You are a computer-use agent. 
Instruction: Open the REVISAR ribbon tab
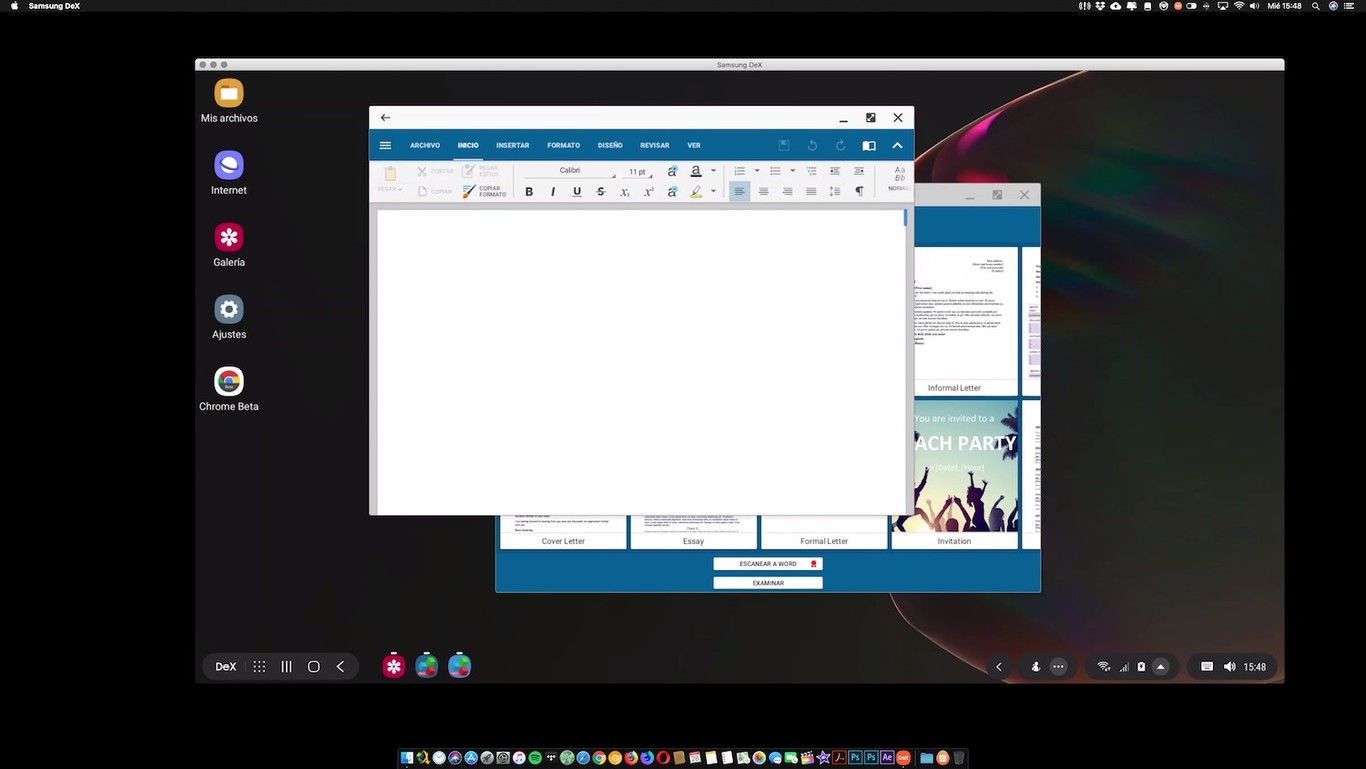click(x=655, y=145)
